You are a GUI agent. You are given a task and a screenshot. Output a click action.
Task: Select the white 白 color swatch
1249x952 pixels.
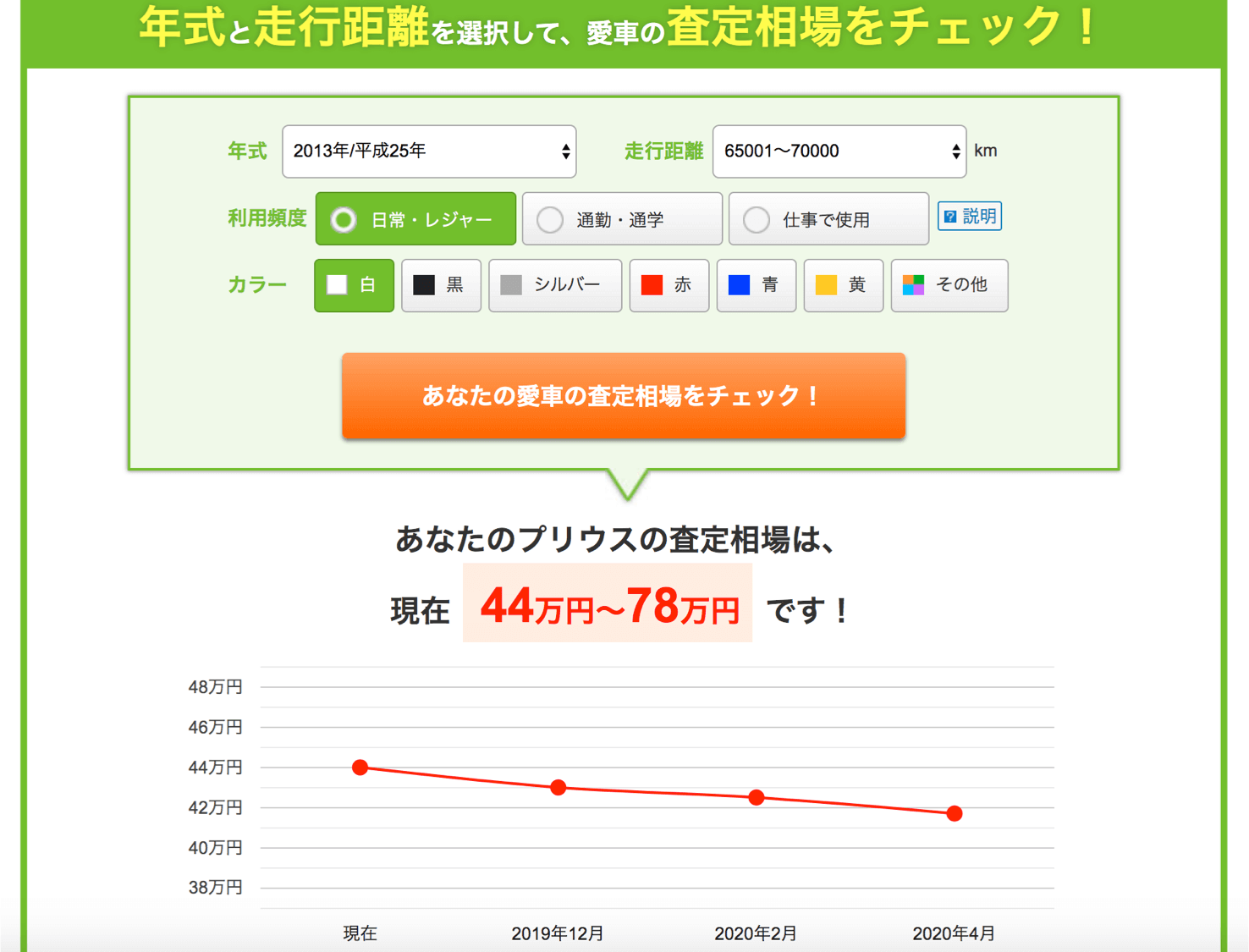click(x=354, y=285)
